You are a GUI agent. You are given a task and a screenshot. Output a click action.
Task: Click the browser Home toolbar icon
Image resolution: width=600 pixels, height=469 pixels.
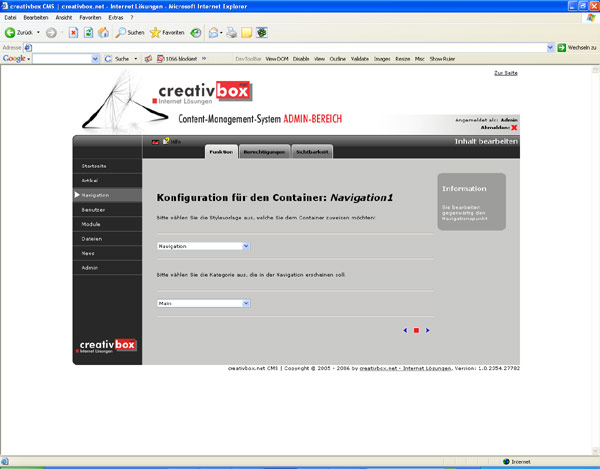click(x=103, y=32)
